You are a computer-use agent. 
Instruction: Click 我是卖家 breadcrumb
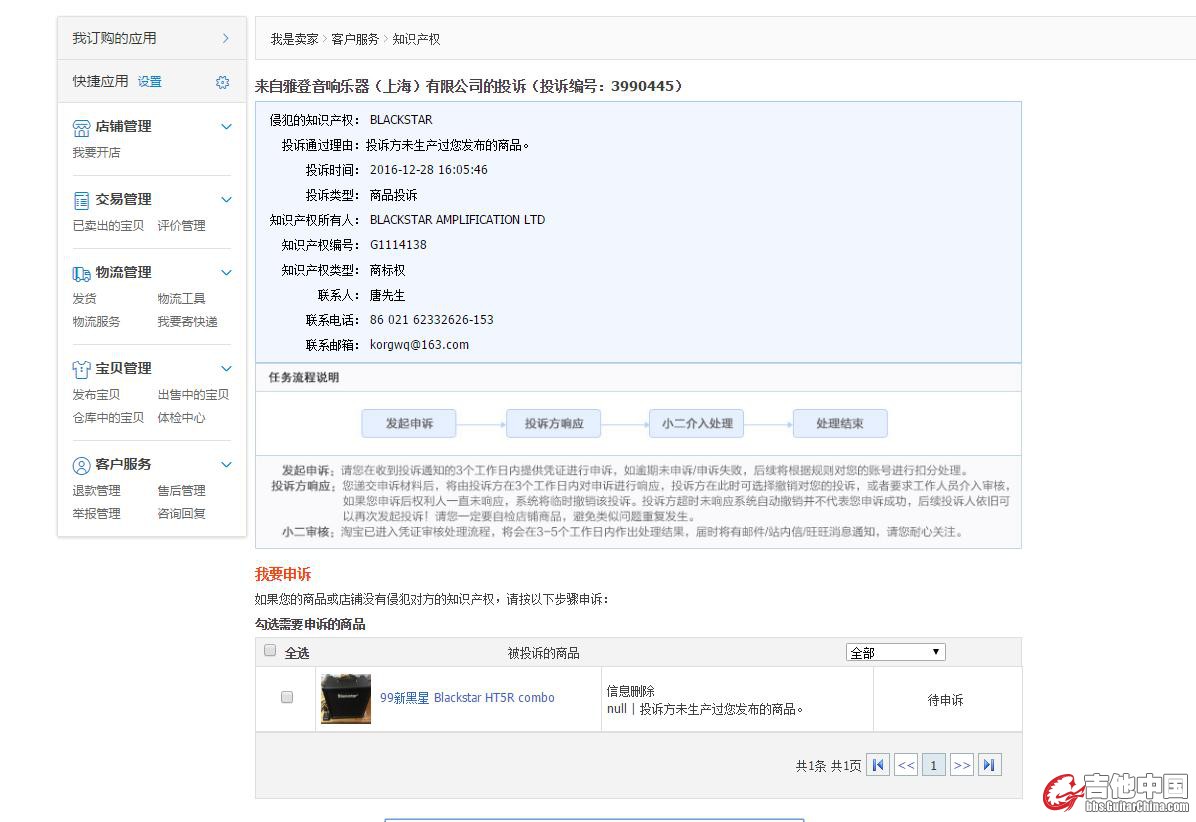(294, 39)
